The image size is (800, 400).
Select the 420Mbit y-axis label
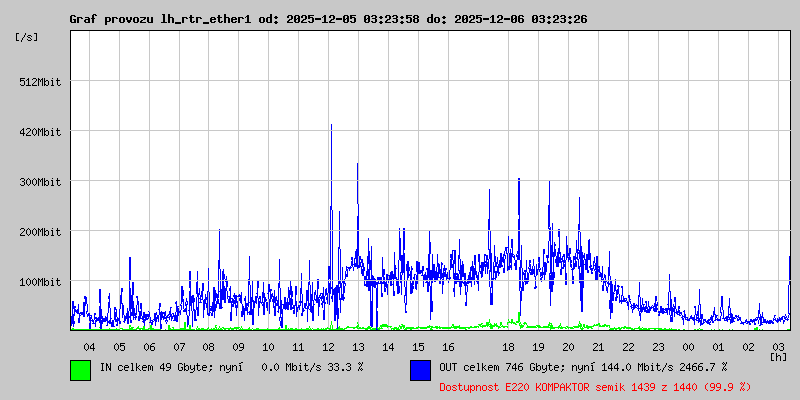41,132
